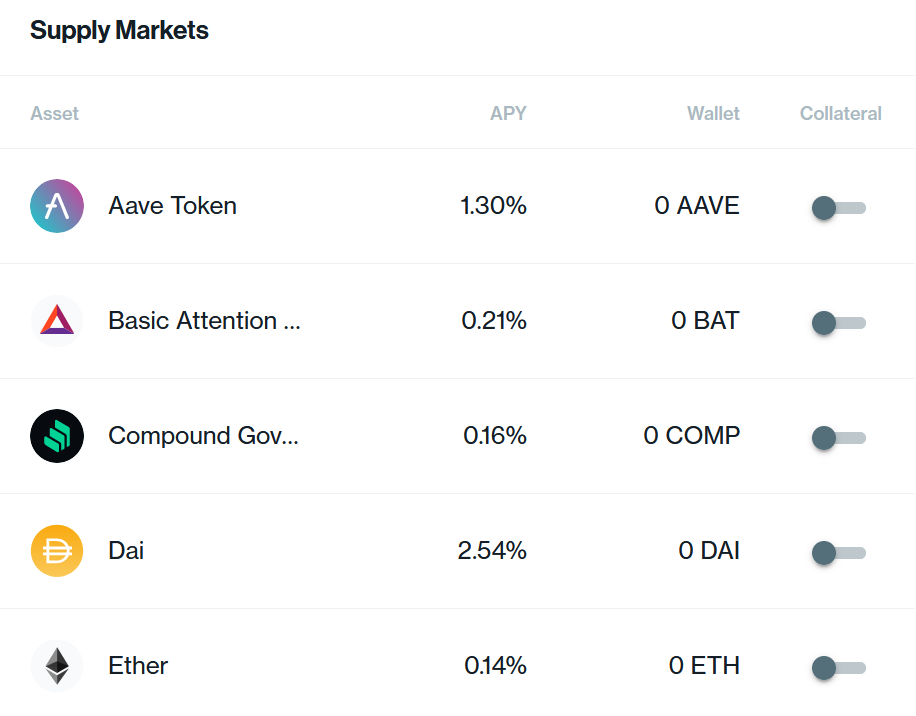The image size is (916, 716).
Task: Select the Basic Attention market name
Action: pos(204,321)
